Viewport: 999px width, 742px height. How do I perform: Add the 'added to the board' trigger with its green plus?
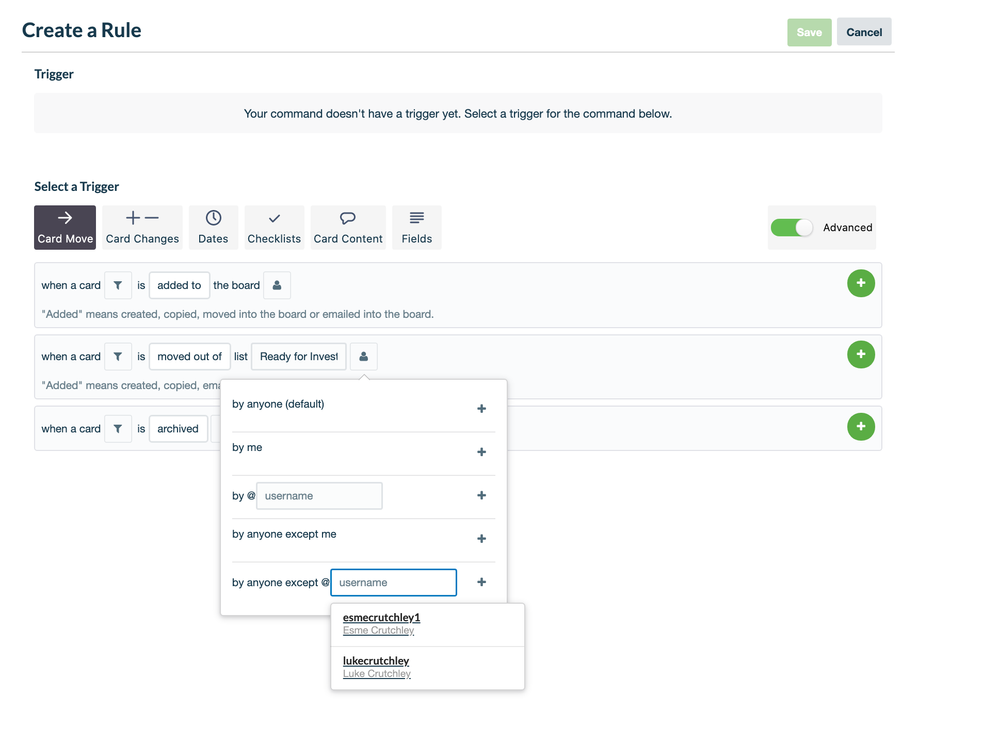[x=861, y=283]
